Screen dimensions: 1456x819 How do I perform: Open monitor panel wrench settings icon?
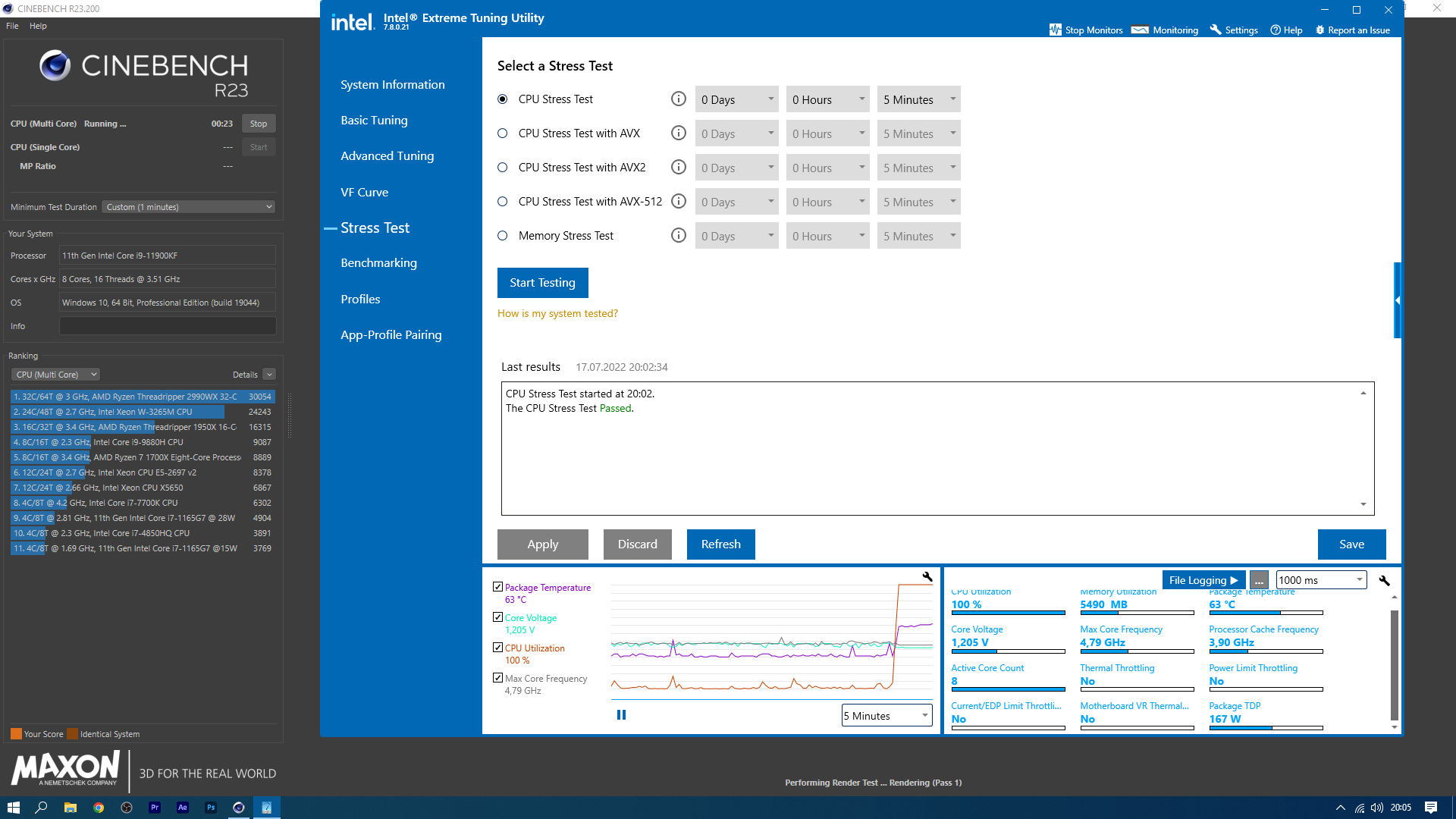point(1384,581)
